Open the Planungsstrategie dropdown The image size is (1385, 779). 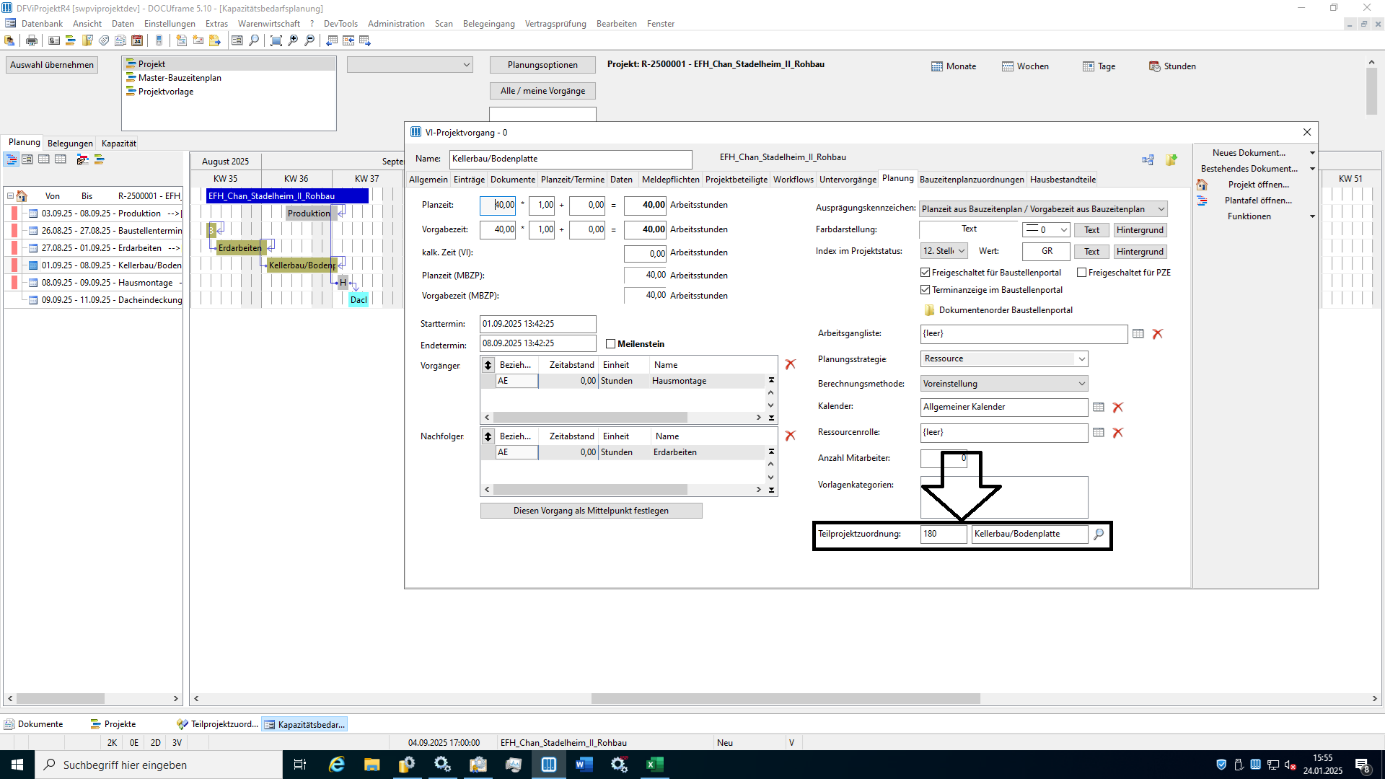pos(1004,358)
